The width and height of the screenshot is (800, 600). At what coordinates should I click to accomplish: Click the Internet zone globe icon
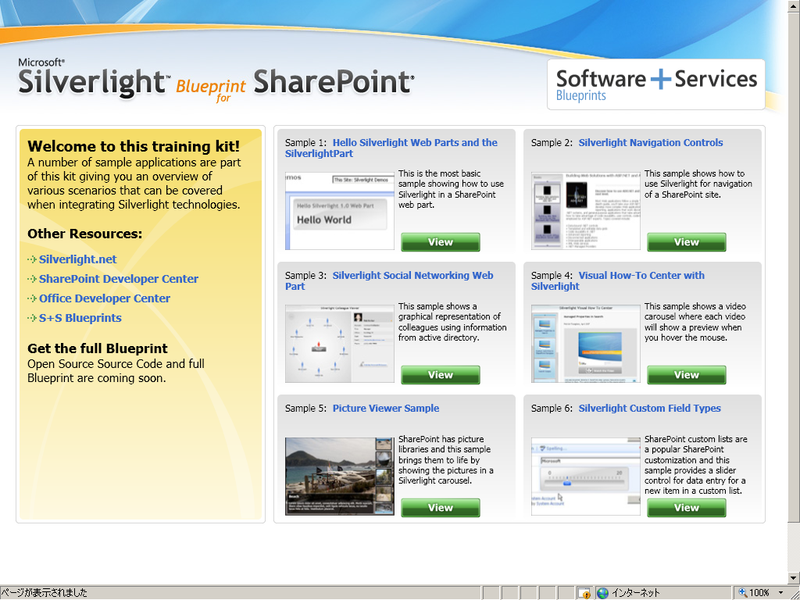point(603,593)
